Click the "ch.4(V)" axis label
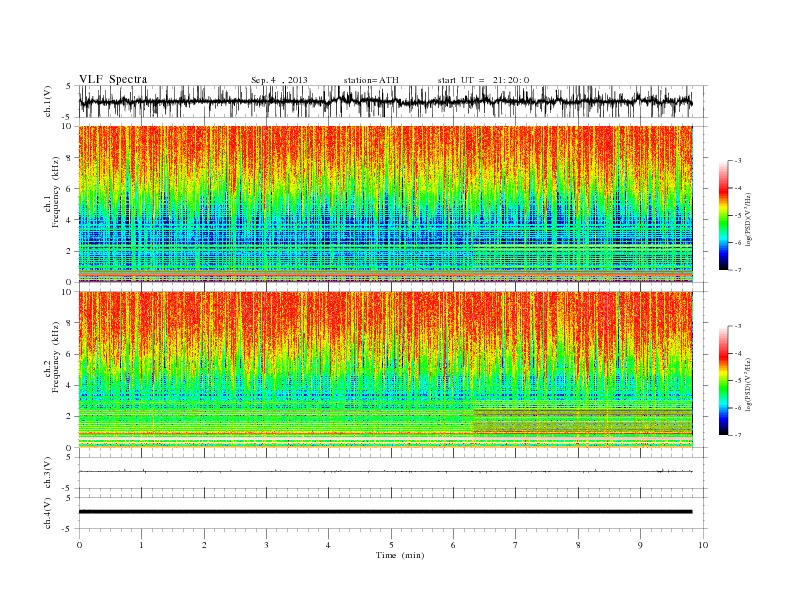Viewport: 792px width, 612px height. [48, 513]
